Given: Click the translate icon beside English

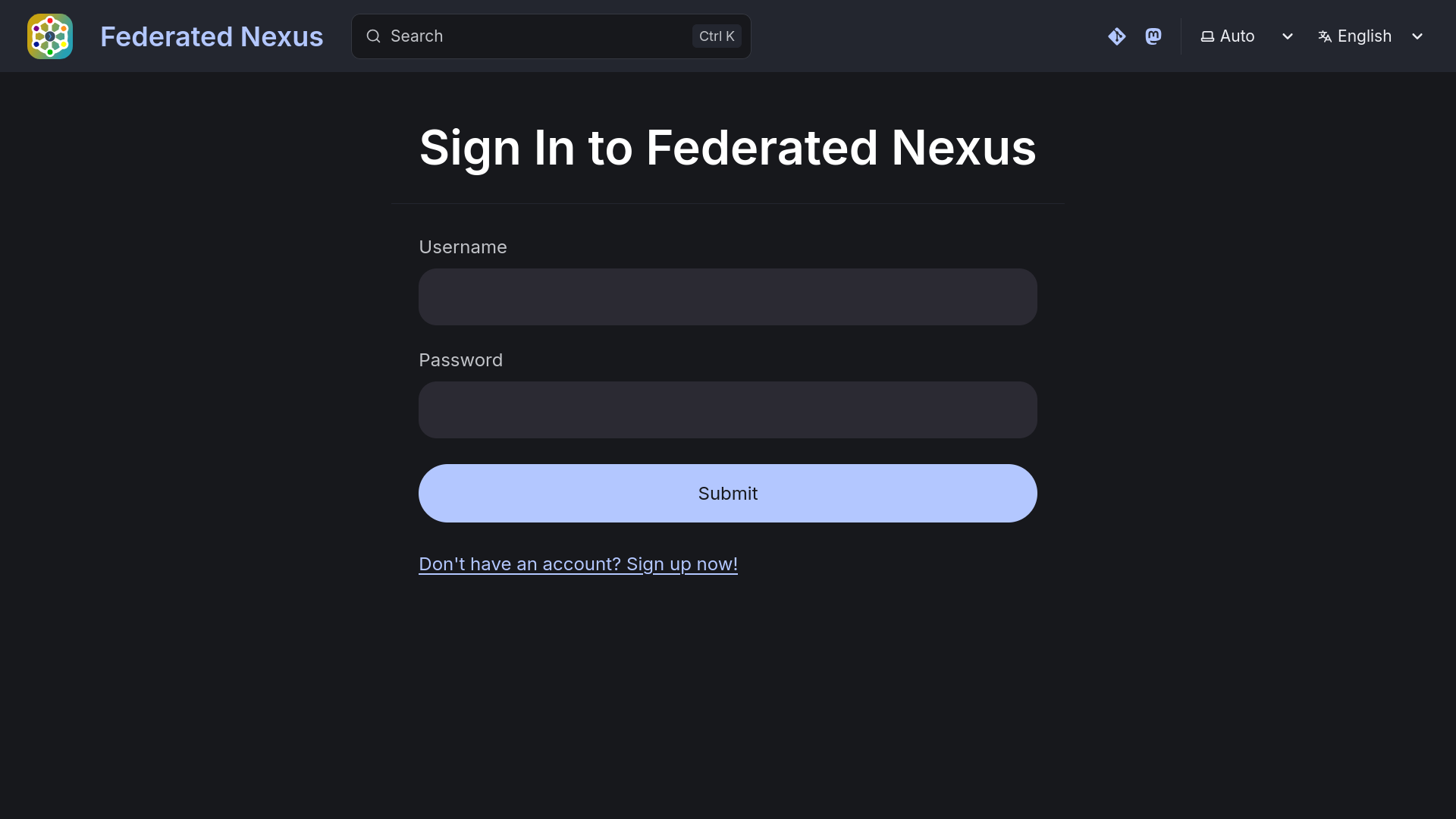Looking at the screenshot, I should click(x=1325, y=36).
